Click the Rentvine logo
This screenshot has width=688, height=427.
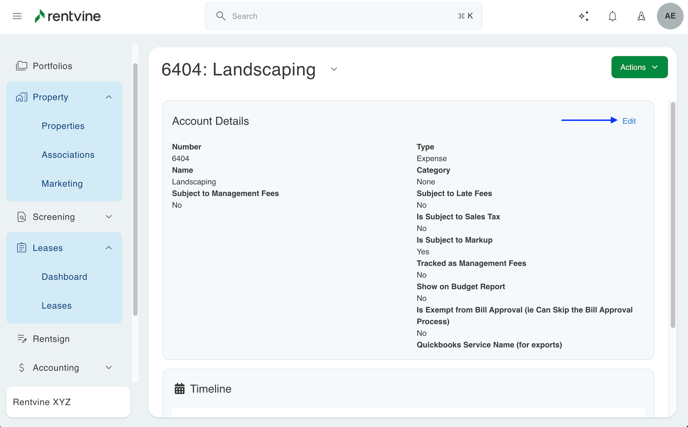(67, 16)
